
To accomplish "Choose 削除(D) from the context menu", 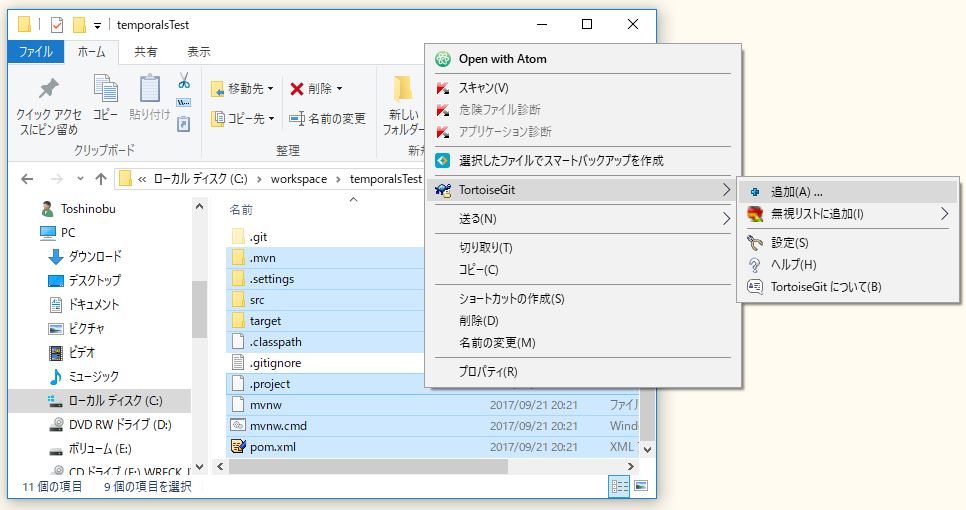I will pos(582,321).
